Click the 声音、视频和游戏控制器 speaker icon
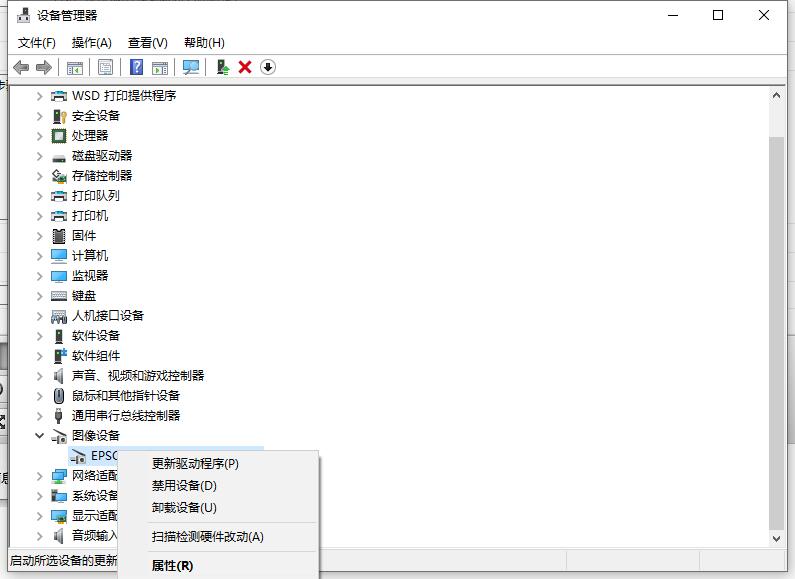 click(x=59, y=376)
